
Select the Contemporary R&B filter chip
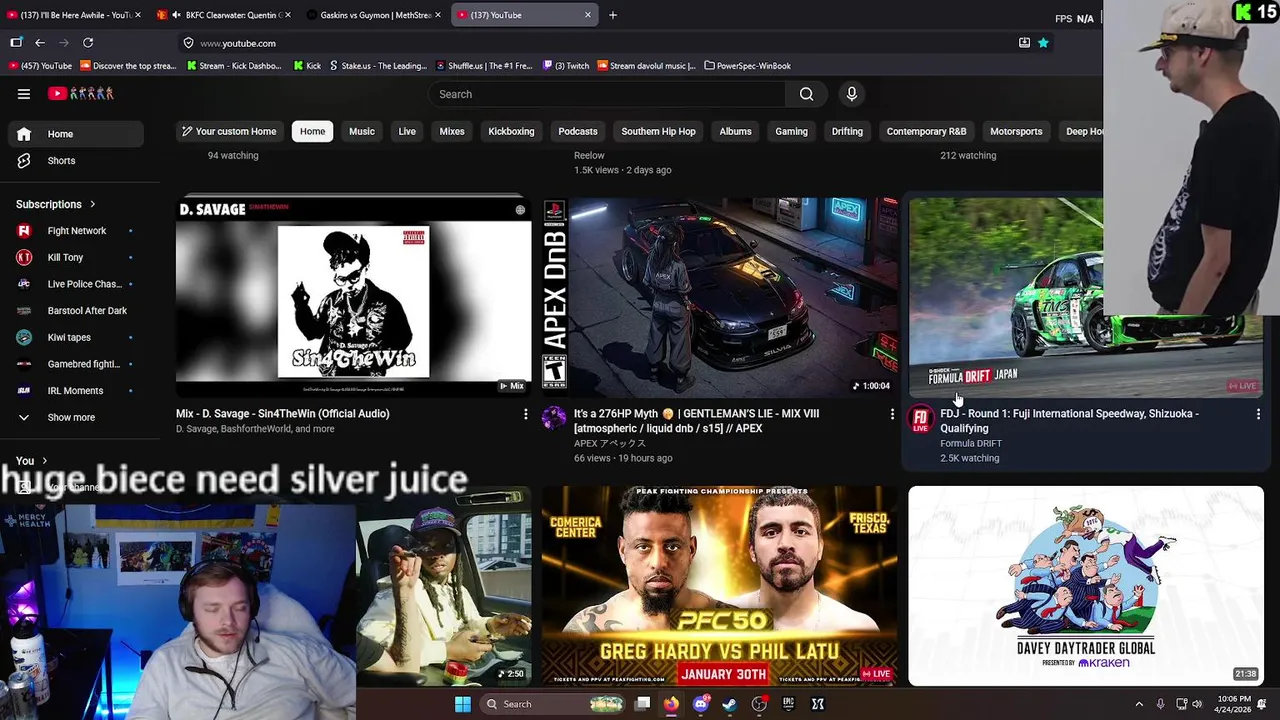tap(926, 131)
